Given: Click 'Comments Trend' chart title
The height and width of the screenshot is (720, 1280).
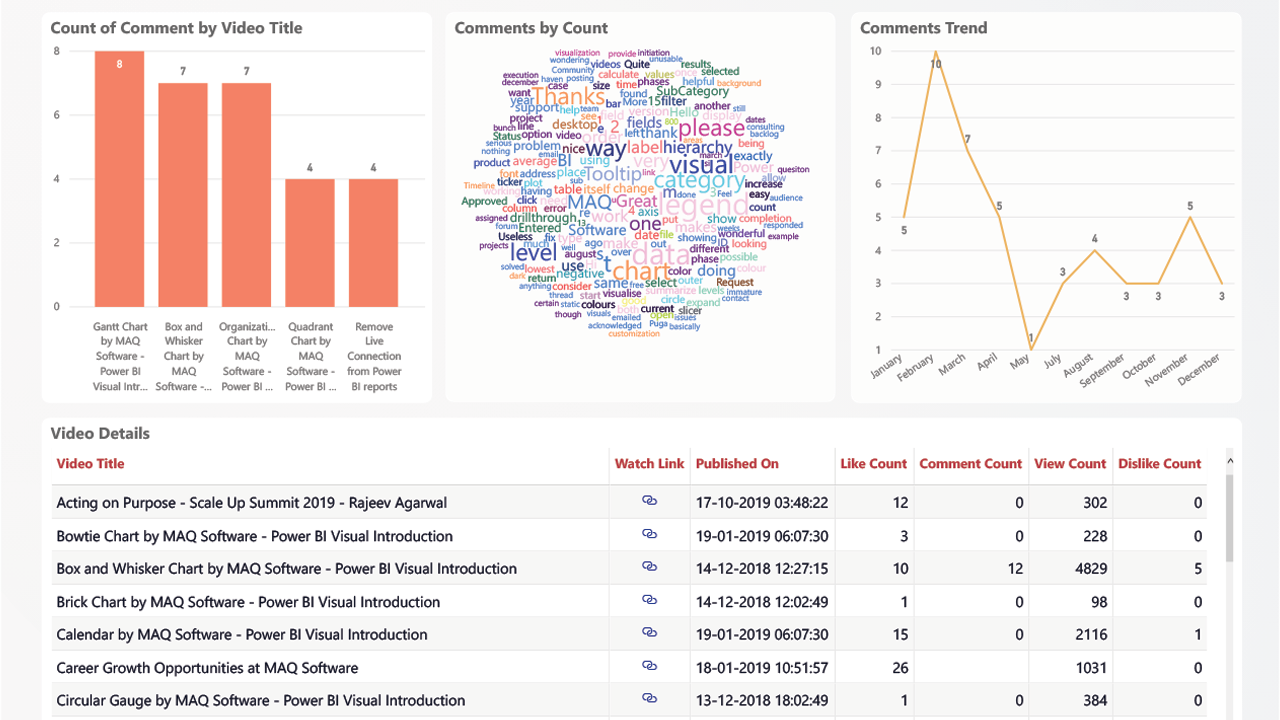Looking at the screenshot, I should tap(923, 28).
